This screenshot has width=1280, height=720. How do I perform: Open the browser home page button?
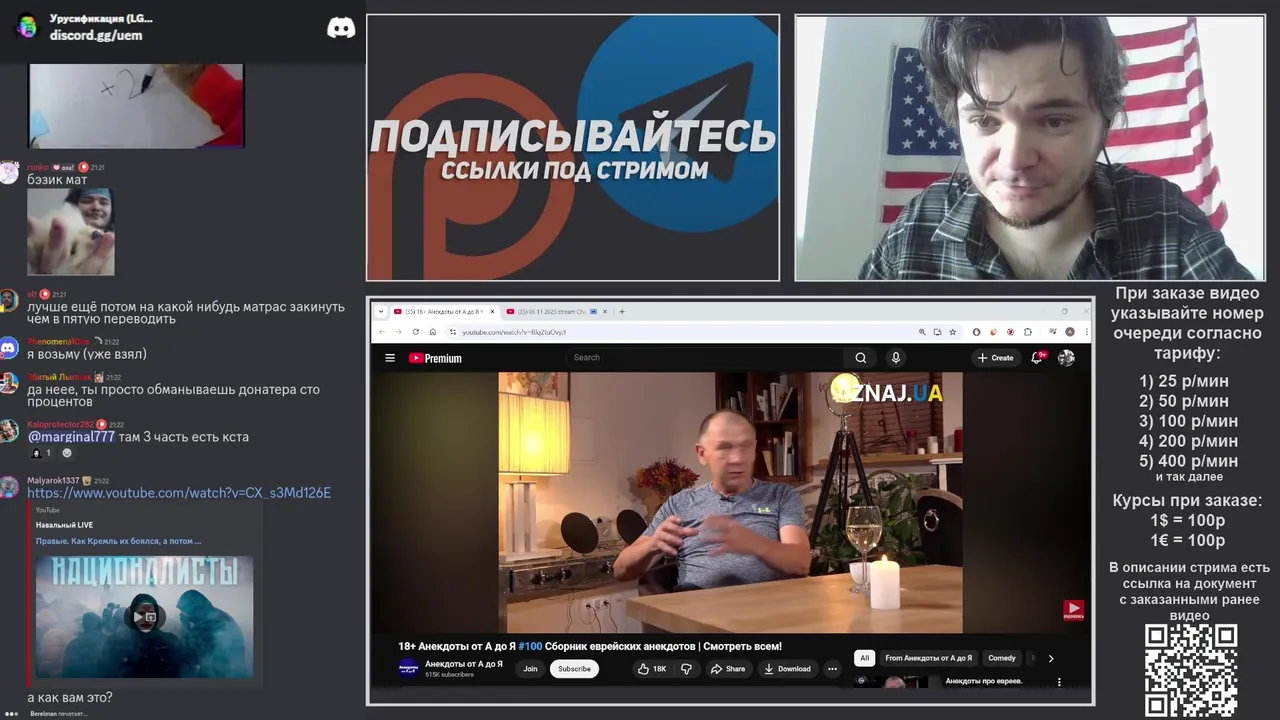pos(433,332)
